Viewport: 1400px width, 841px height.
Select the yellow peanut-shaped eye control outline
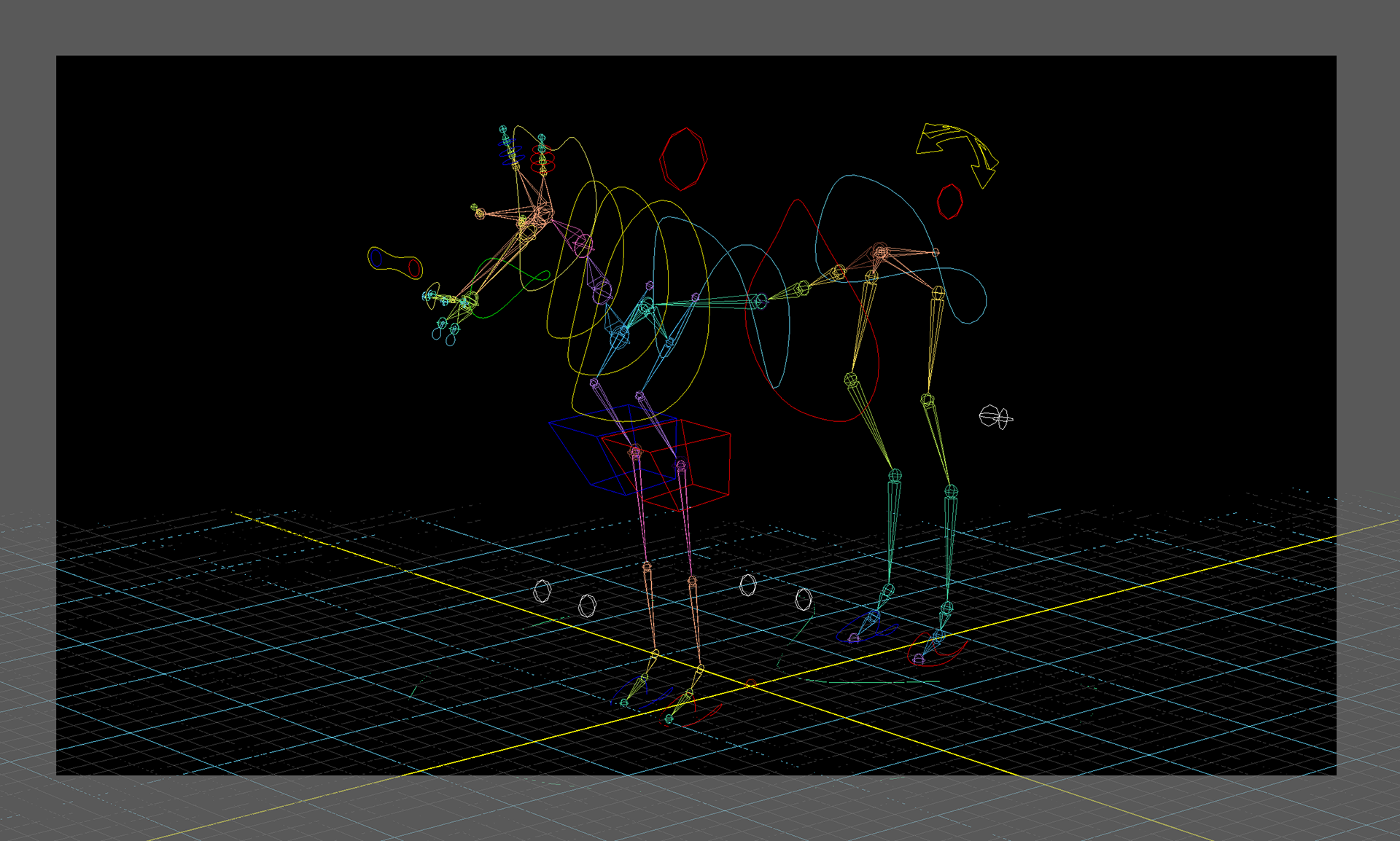(x=395, y=263)
